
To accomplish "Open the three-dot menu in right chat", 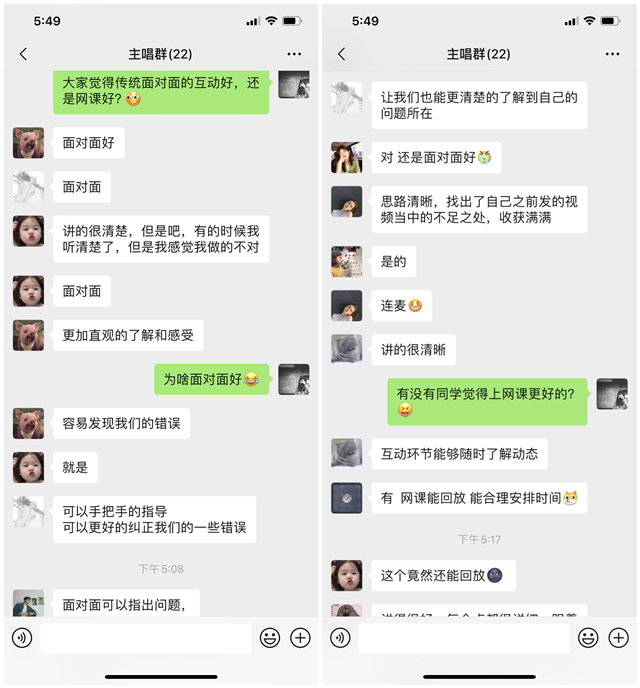I will coord(612,54).
